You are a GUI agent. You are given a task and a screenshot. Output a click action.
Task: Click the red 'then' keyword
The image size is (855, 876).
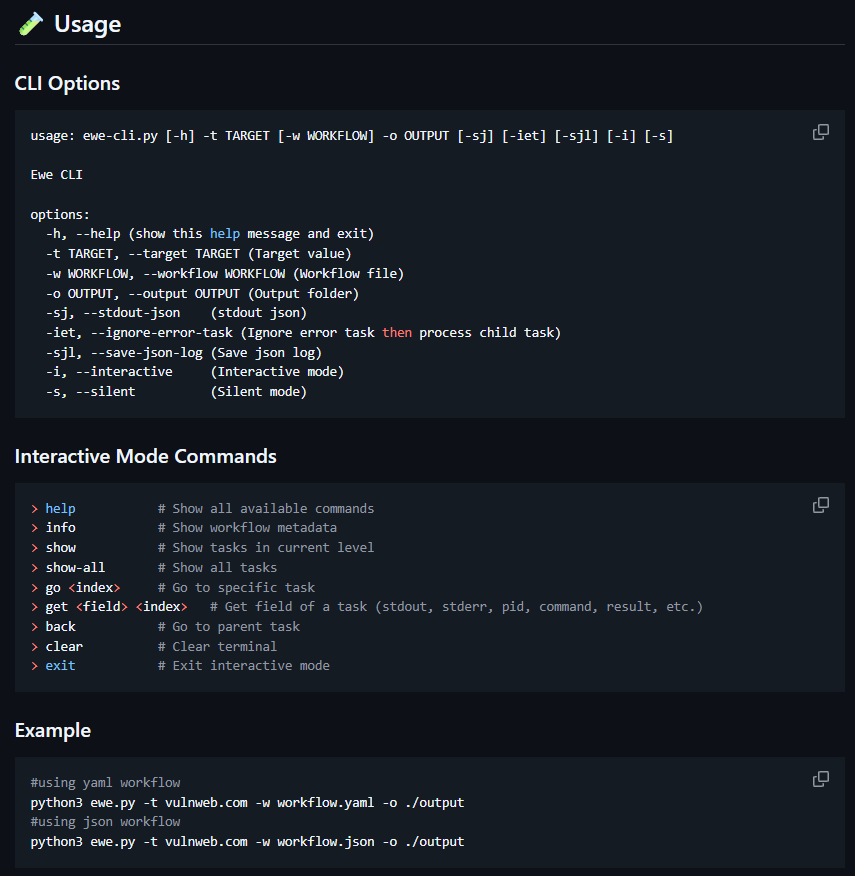pos(397,332)
